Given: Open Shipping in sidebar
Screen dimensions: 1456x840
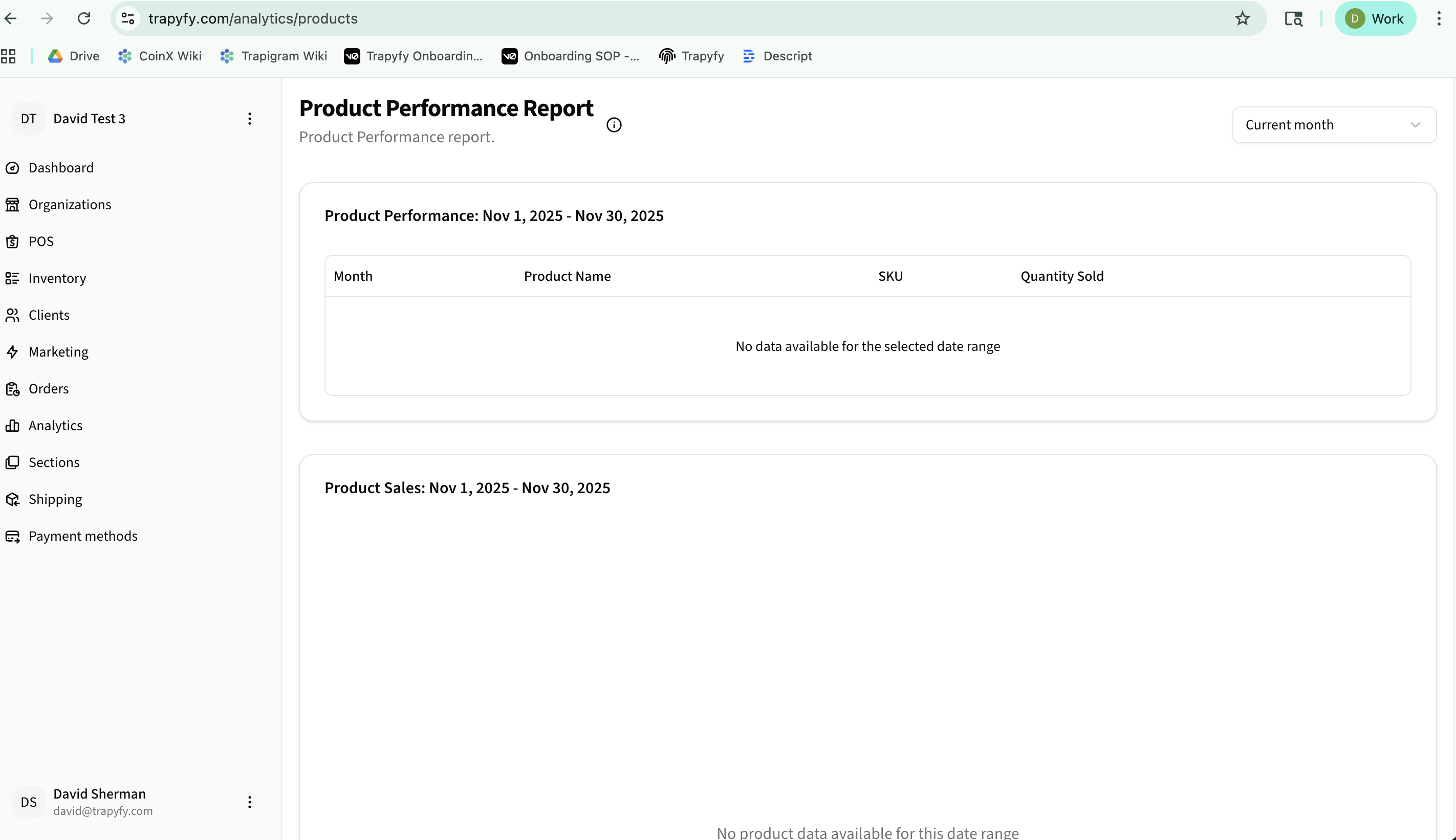Looking at the screenshot, I should pos(55,500).
